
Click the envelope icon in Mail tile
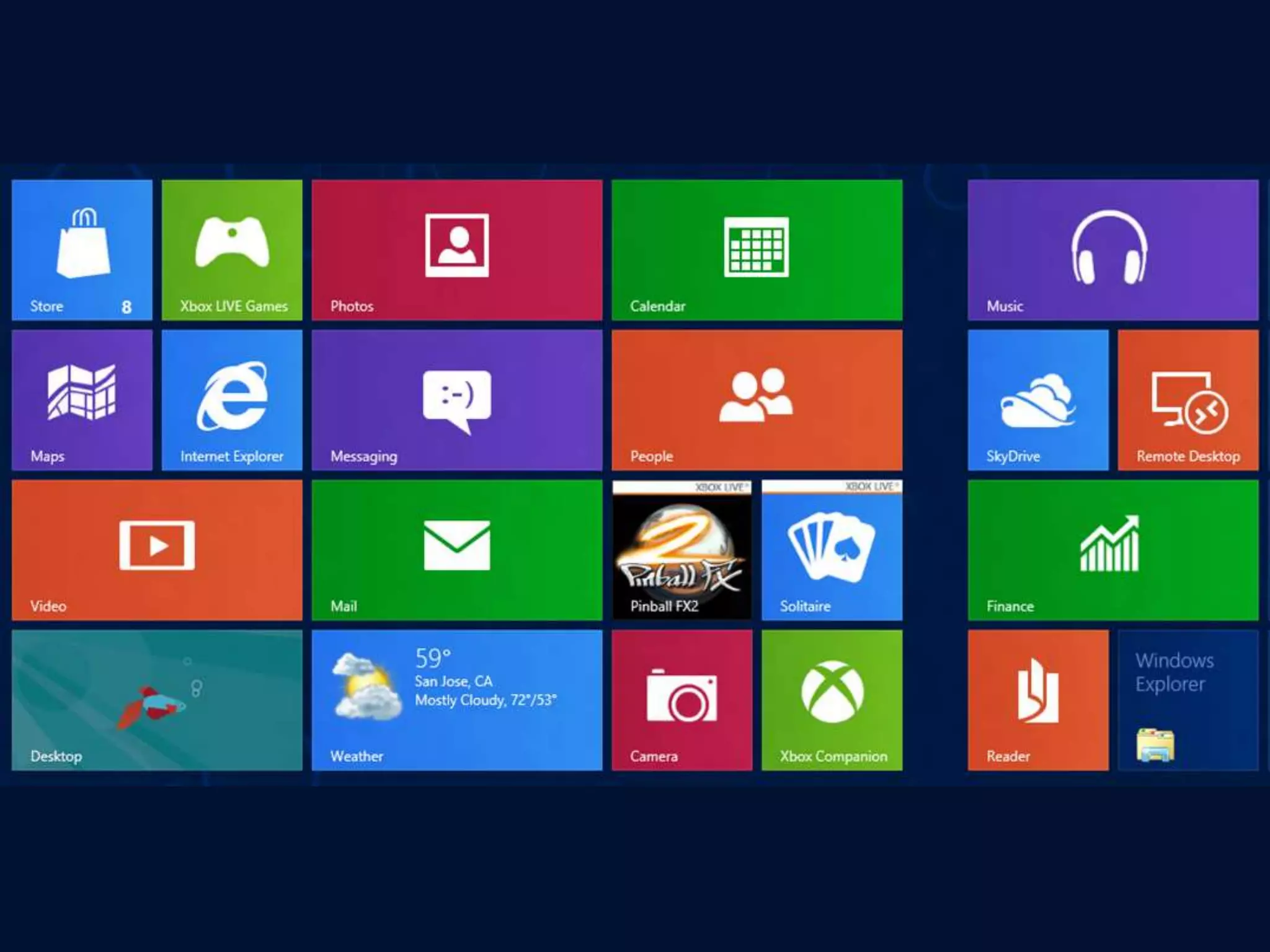point(457,545)
